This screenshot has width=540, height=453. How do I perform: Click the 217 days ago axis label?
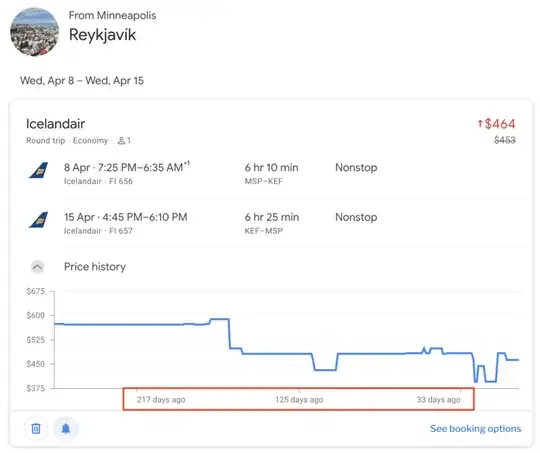[x=161, y=400]
